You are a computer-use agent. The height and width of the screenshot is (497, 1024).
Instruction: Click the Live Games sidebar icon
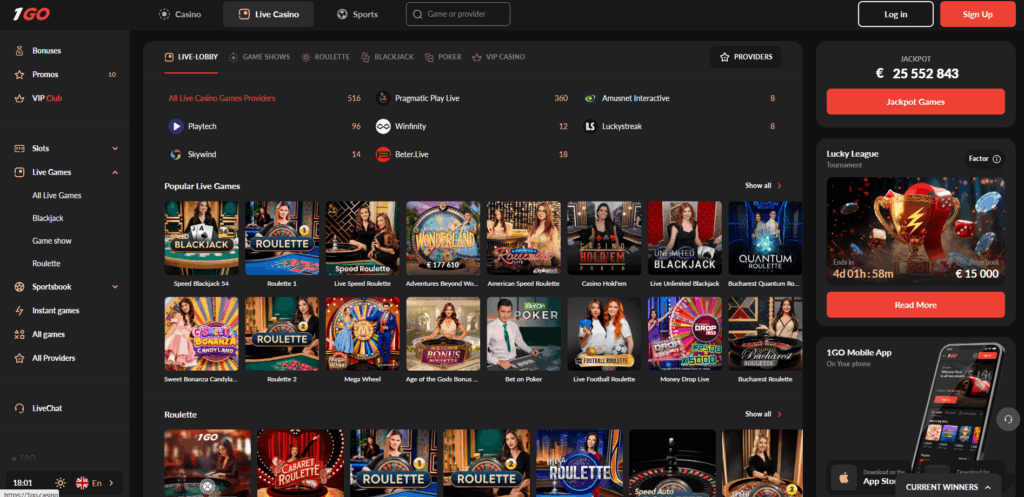pos(20,172)
